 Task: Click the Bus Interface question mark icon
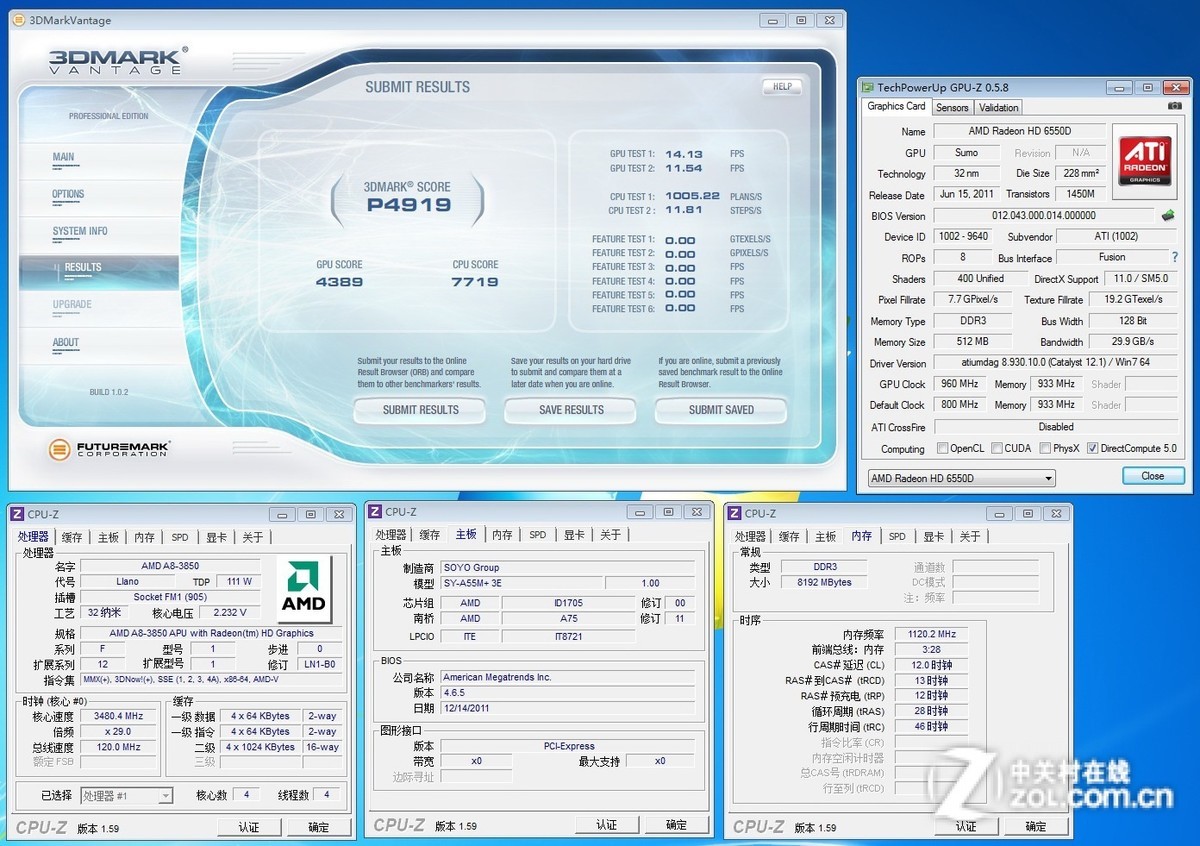1175,257
